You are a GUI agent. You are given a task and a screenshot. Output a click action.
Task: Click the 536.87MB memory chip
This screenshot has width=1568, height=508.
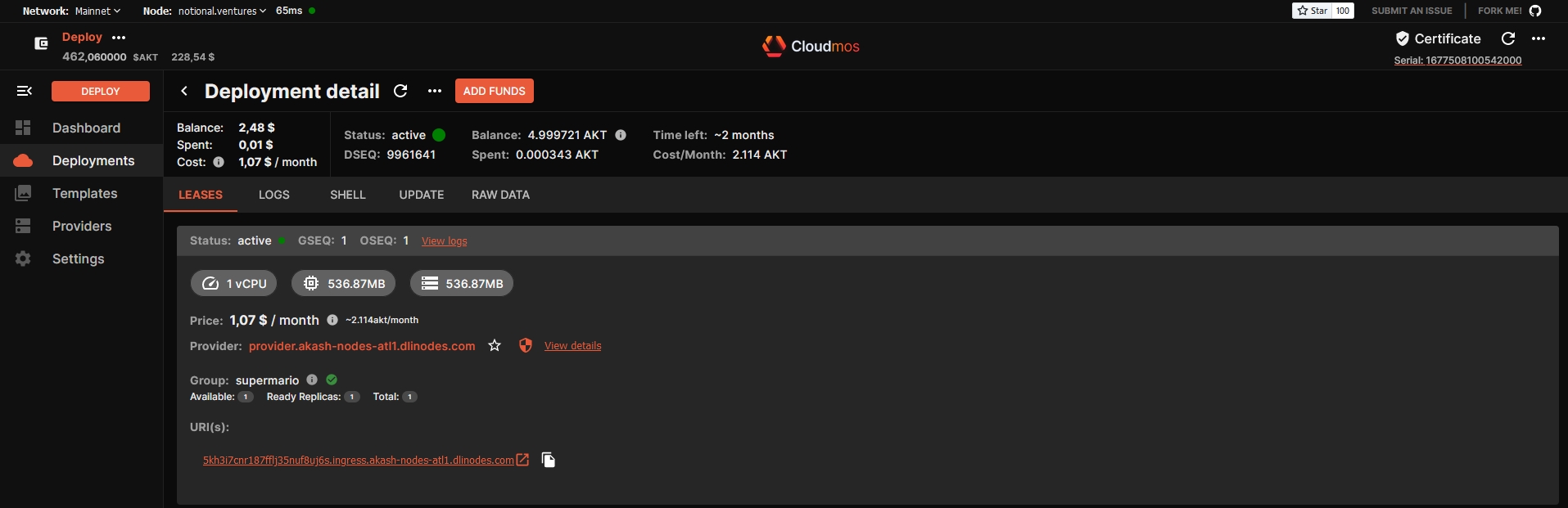(x=344, y=283)
